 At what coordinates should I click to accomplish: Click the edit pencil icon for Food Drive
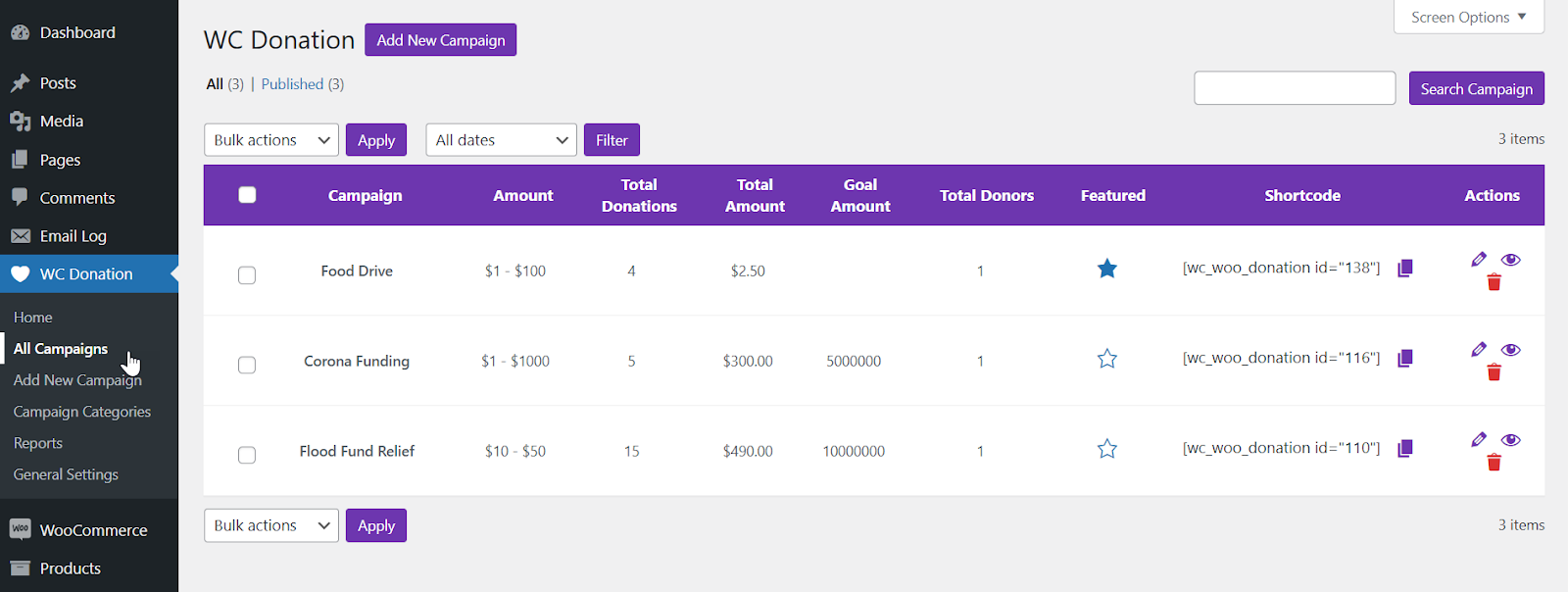click(1479, 260)
